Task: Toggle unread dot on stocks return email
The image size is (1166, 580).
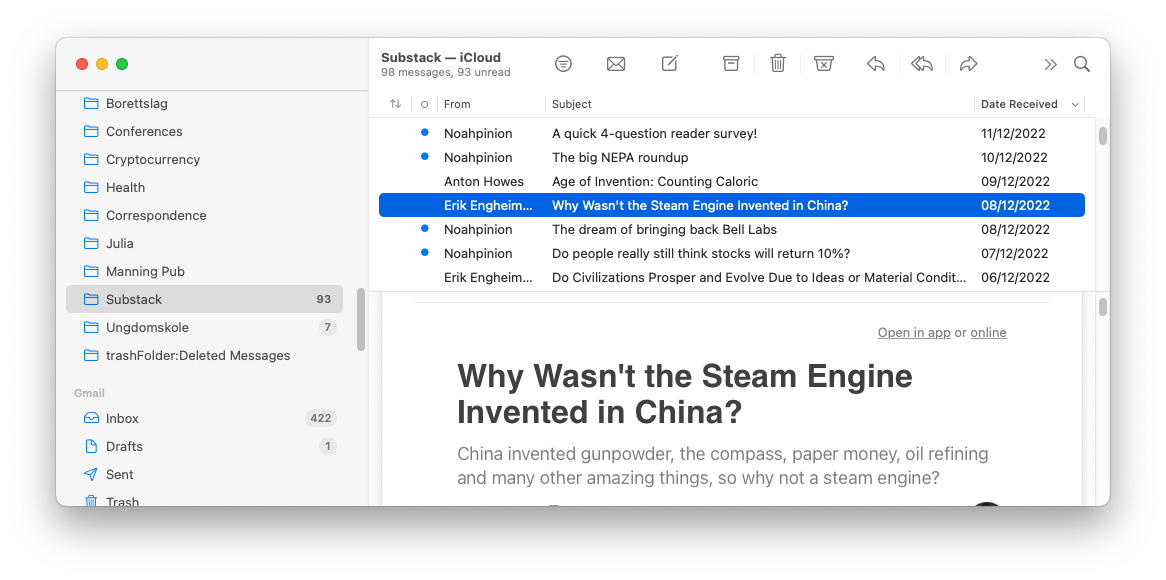Action: click(x=425, y=252)
